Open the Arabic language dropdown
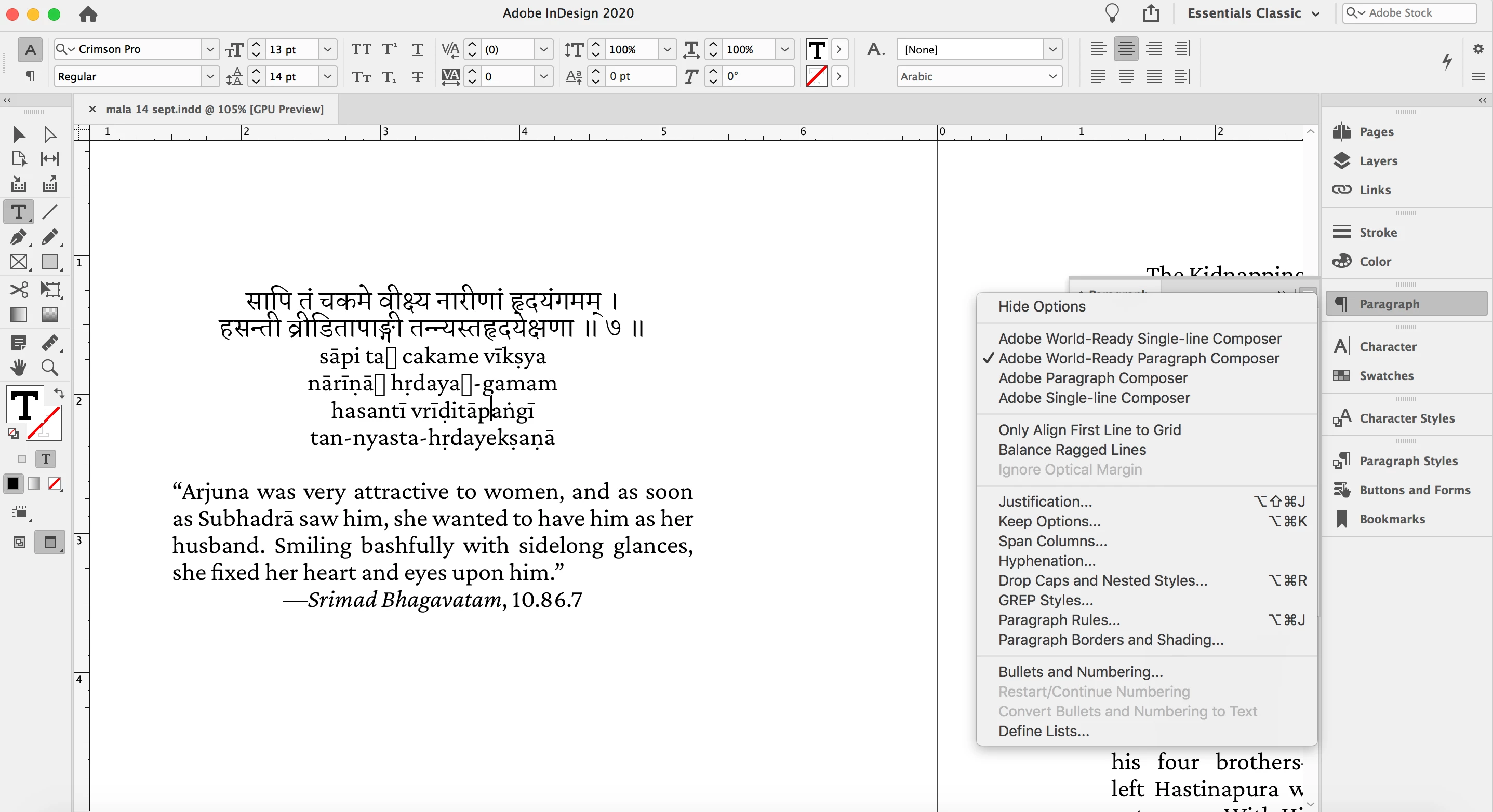 979,76
